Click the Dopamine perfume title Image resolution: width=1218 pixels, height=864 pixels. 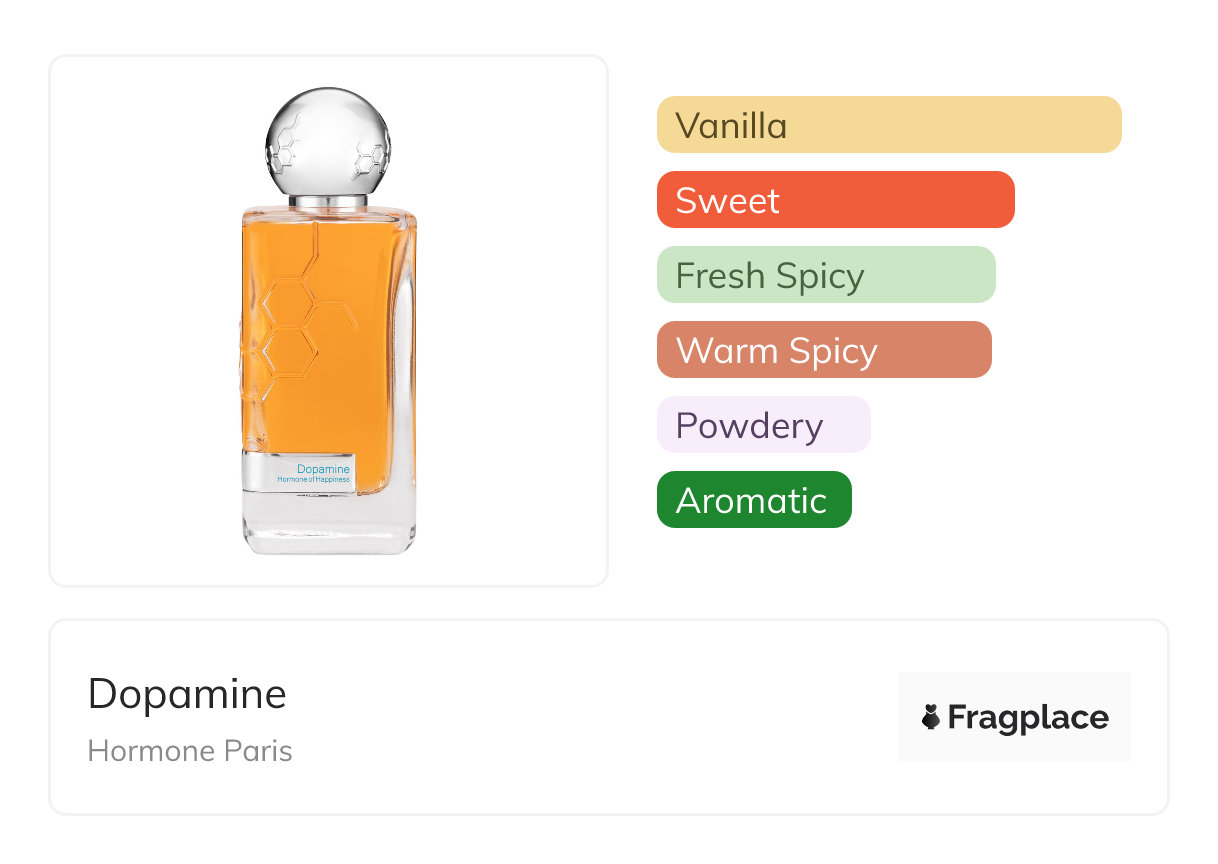tap(187, 694)
